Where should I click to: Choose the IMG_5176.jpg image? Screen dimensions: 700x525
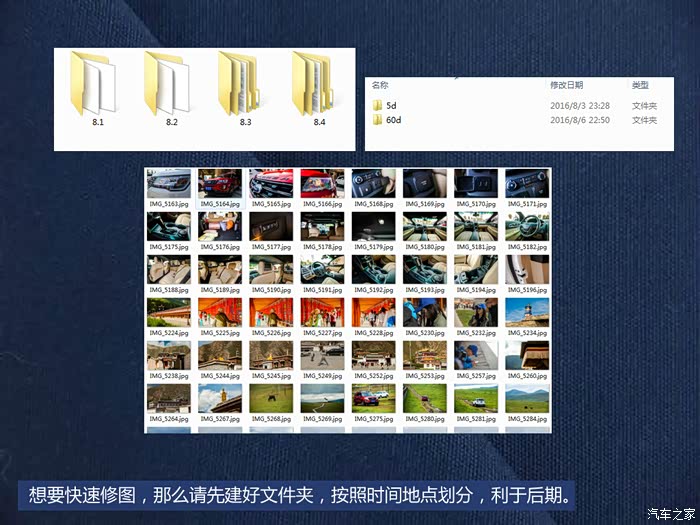[x=220, y=226]
